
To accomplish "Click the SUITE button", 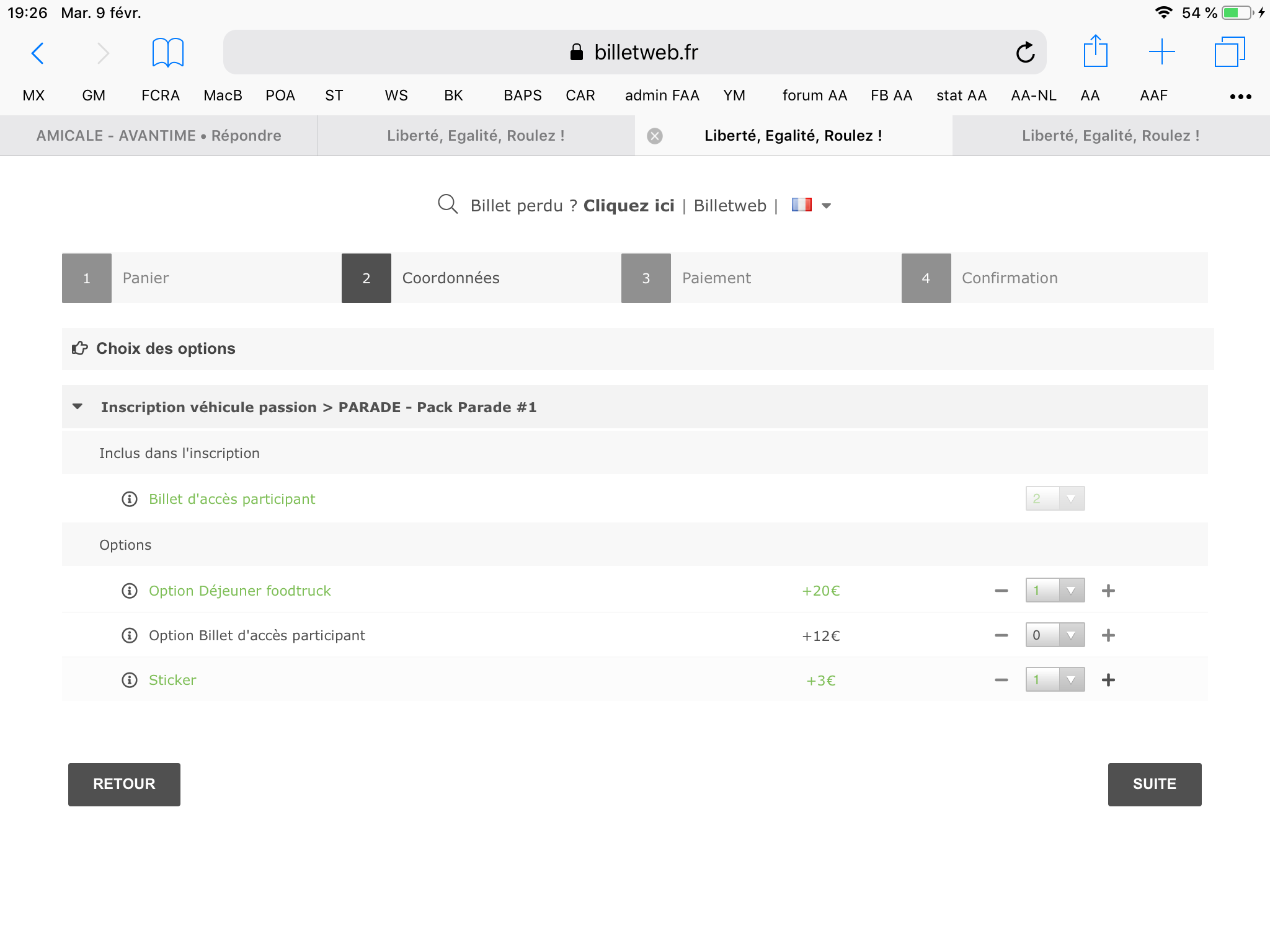I will pos(1154,785).
